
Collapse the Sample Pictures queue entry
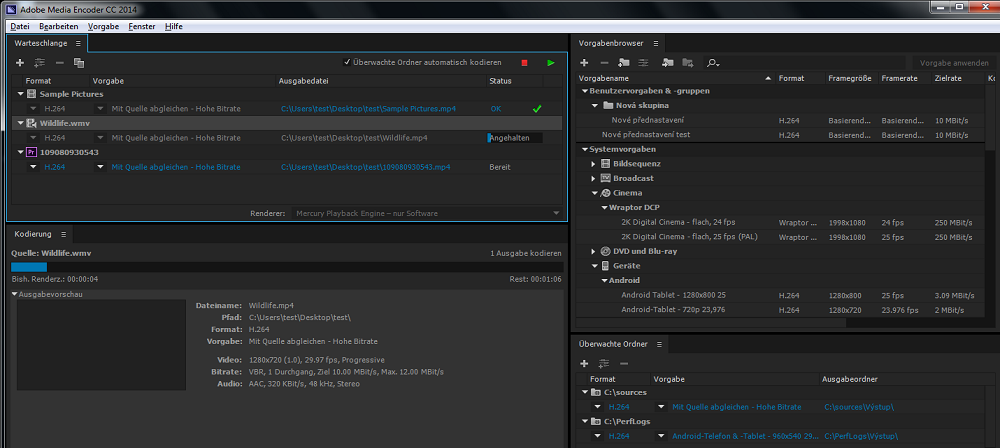pos(20,94)
